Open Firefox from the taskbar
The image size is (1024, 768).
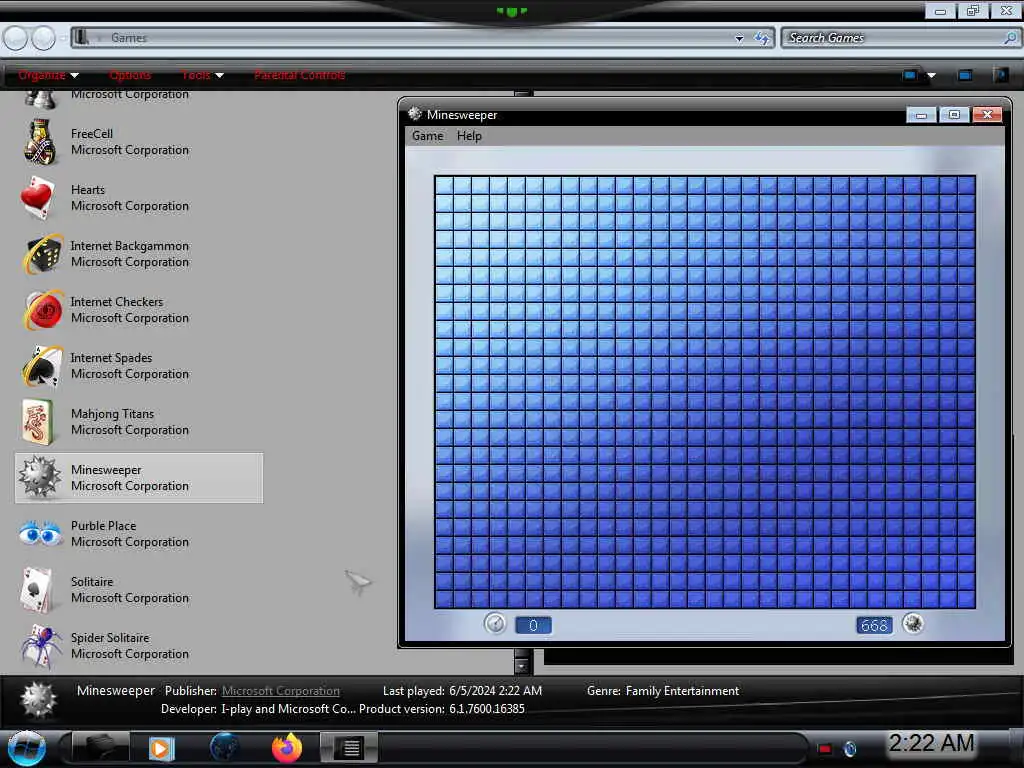click(x=287, y=748)
